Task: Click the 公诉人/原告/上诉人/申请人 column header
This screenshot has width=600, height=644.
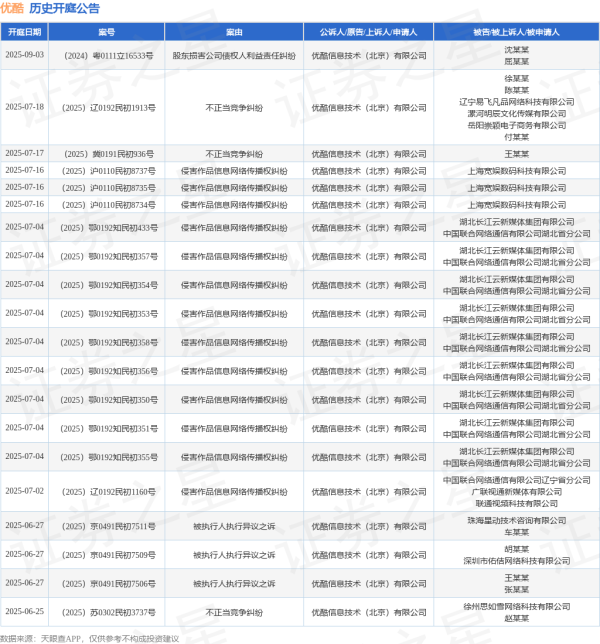Action: tap(368, 33)
